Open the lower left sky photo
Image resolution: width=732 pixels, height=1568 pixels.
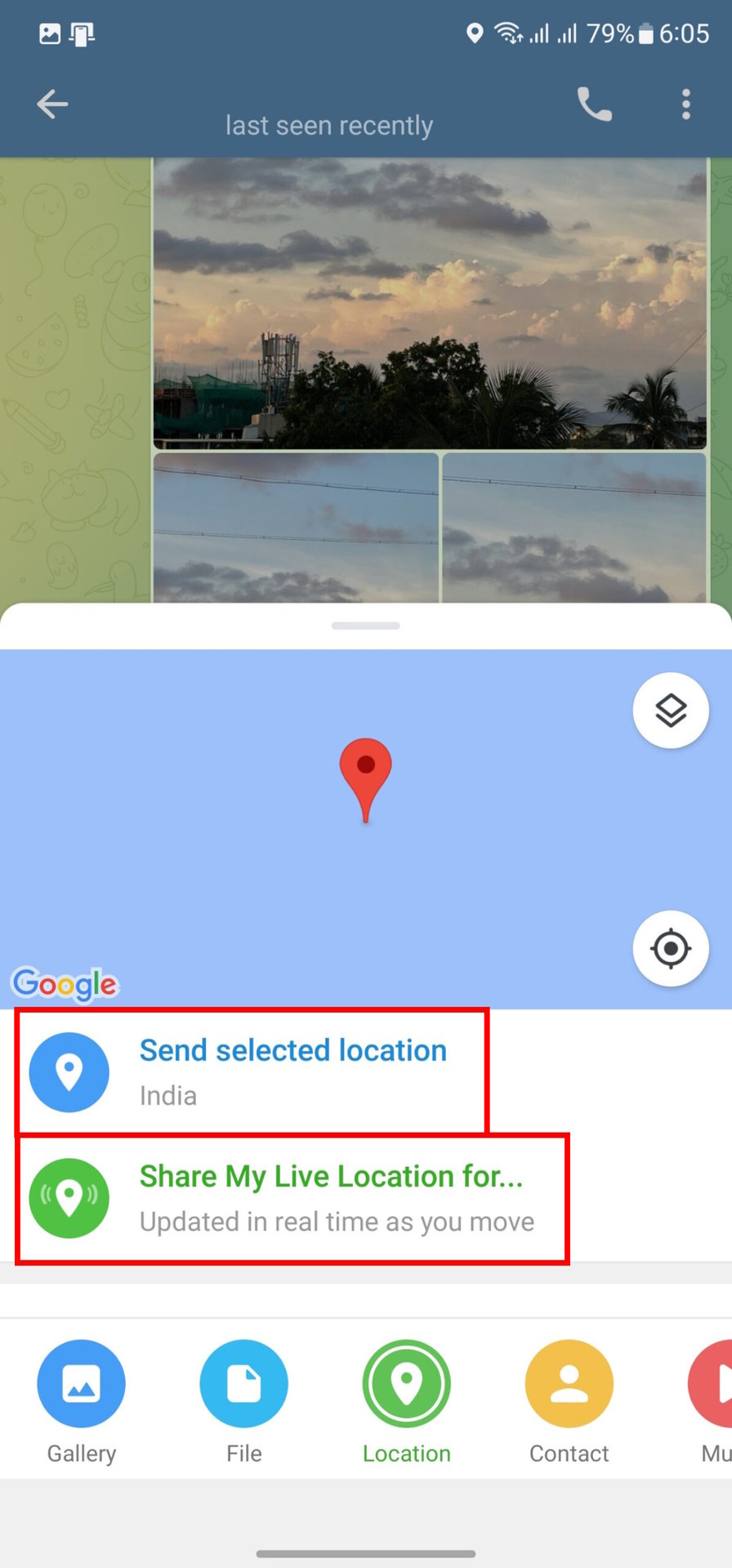pos(296,528)
